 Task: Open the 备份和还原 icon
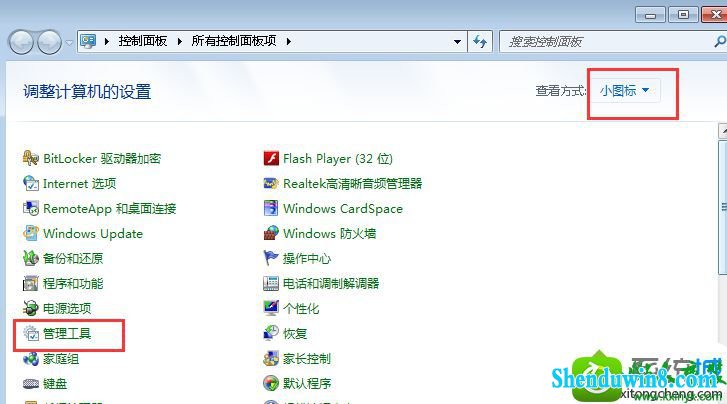pyautogui.click(x=31, y=258)
